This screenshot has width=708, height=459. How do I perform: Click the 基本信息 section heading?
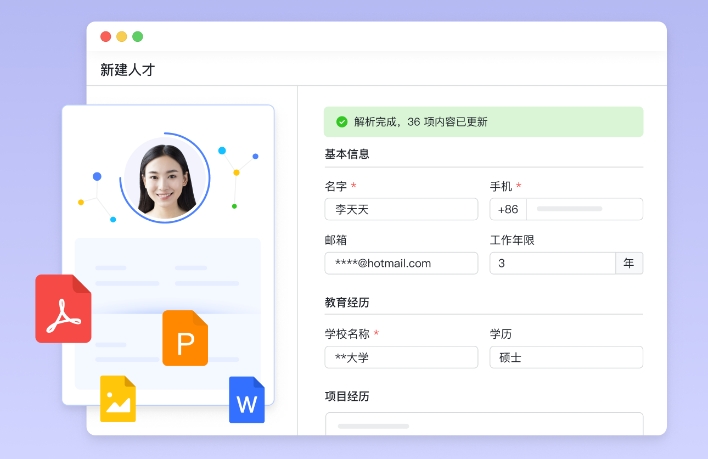347,154
